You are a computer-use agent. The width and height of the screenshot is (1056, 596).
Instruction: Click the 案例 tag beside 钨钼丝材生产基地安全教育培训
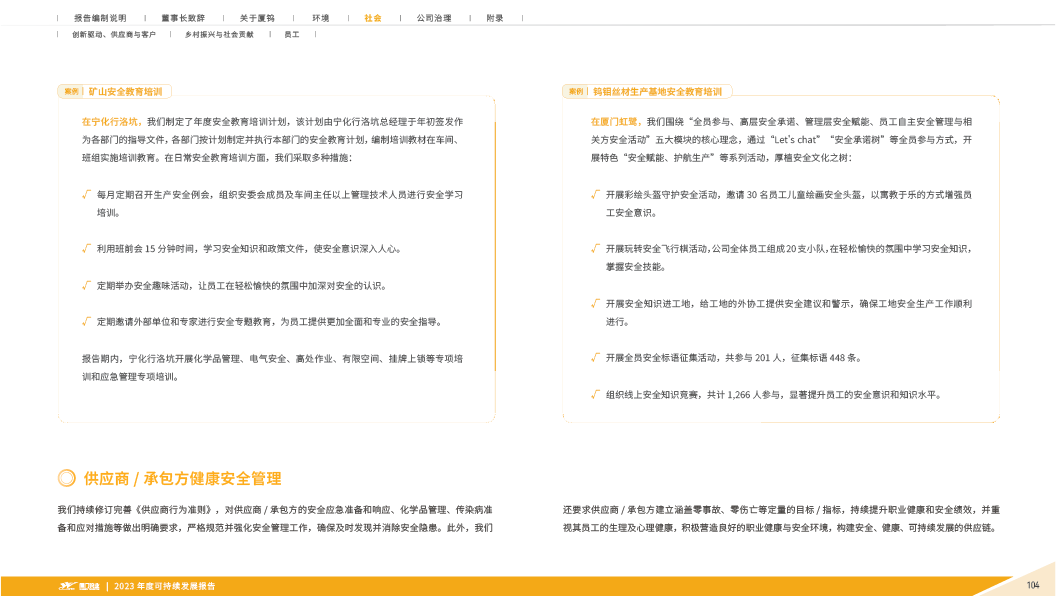(x=576, y=91)
